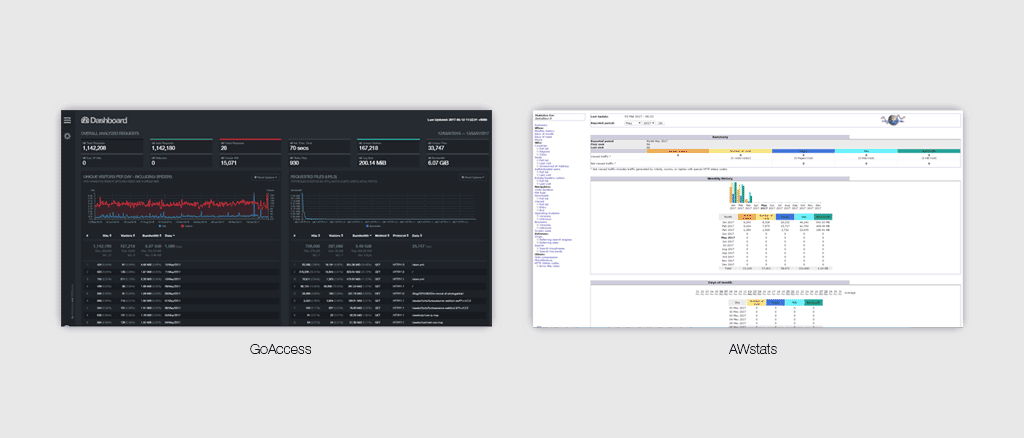Click the Unique Visitors 167,218 stat card
The image size is (1024, 438).
point(386,146)
